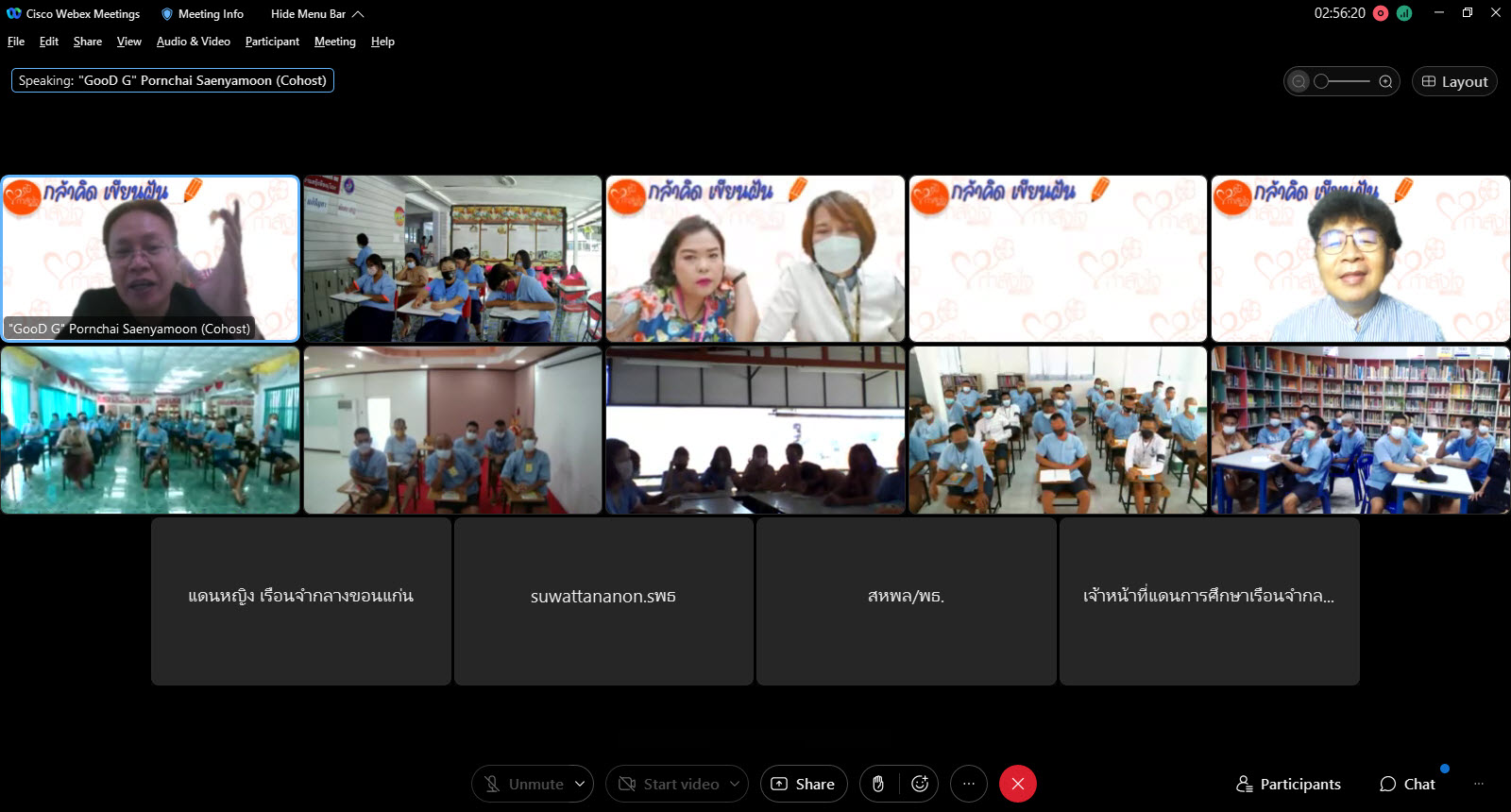
Task: Open the reactions emoji picker
Action: click(x=919, y=784)
